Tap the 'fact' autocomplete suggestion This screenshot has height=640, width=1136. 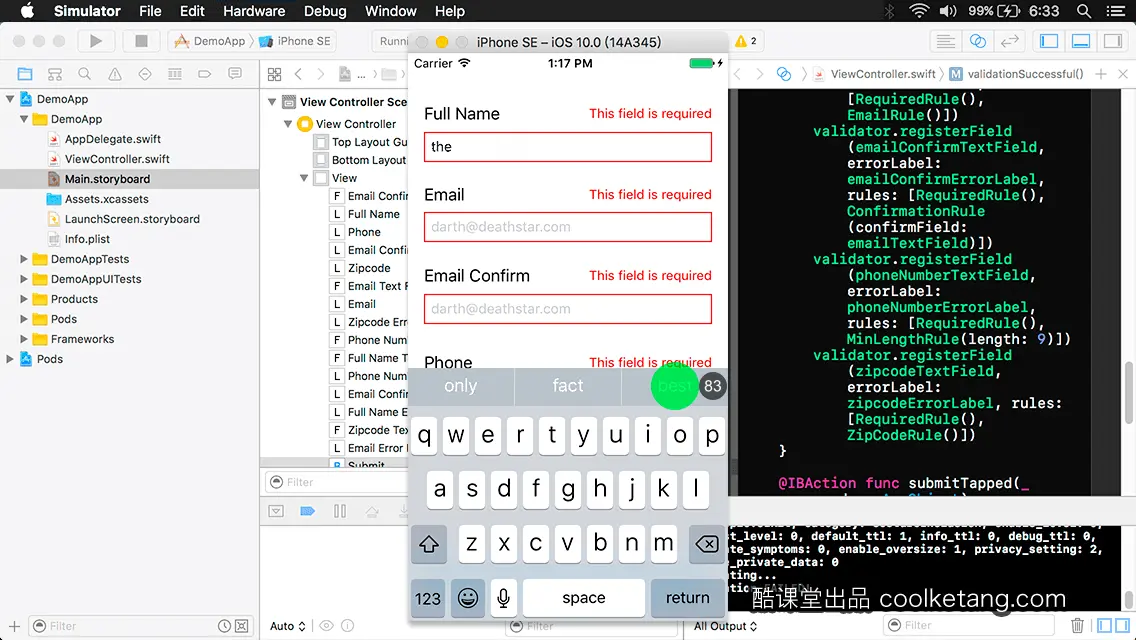(x=567, y=386)
